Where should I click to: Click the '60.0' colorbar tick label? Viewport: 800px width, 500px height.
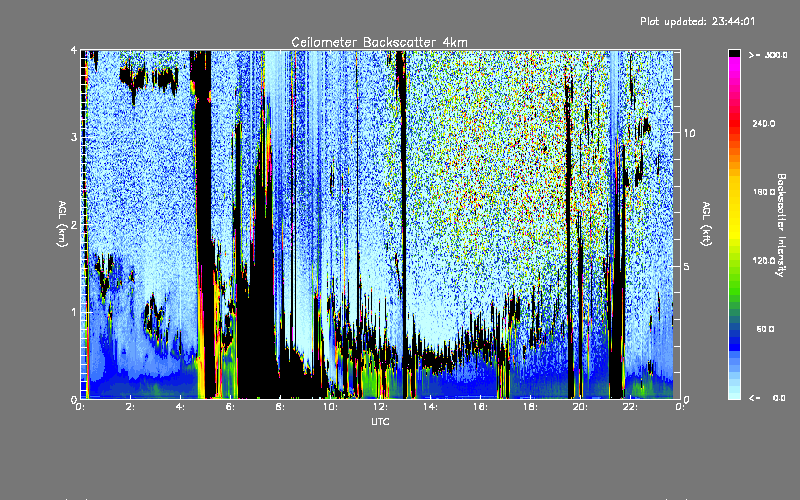[x=765, y=329]
